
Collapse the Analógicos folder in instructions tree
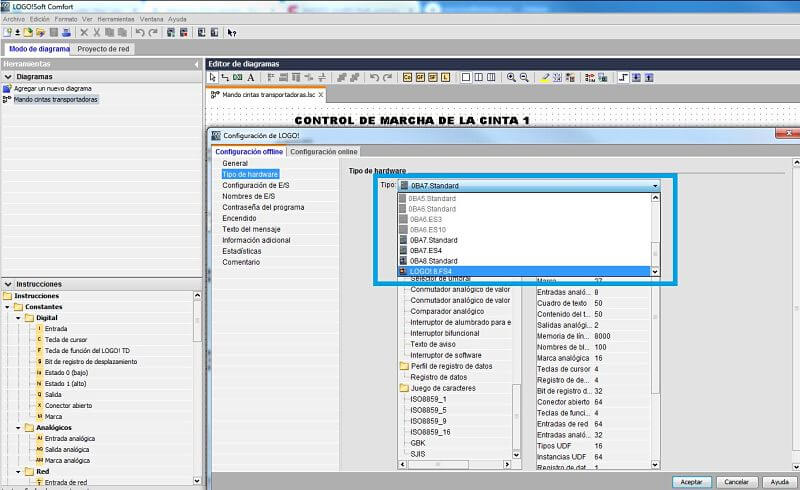tap(17, 427)
